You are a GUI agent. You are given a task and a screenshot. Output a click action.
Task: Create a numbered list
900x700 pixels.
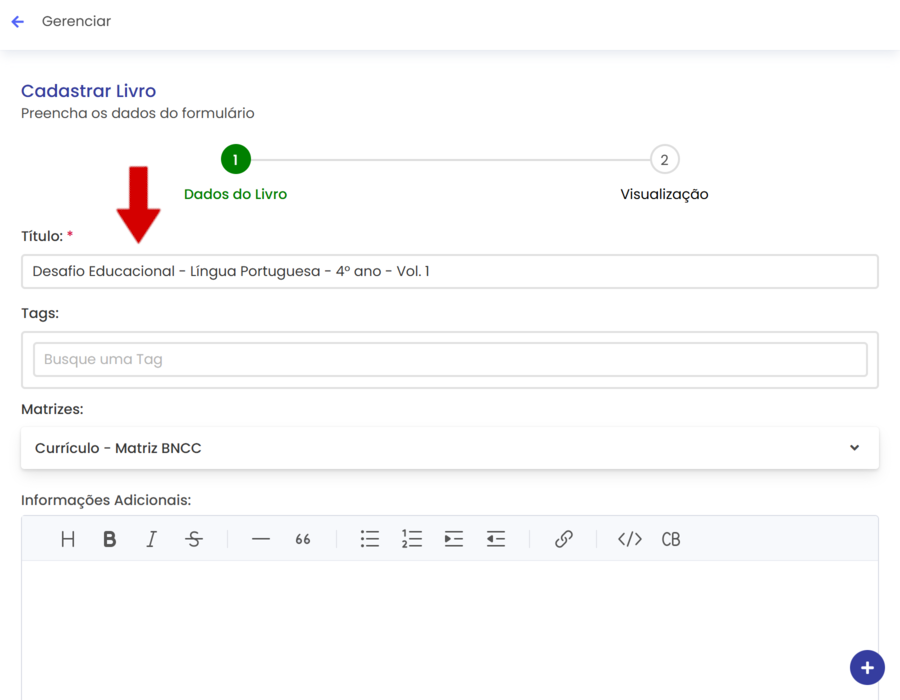pos(412,539)
